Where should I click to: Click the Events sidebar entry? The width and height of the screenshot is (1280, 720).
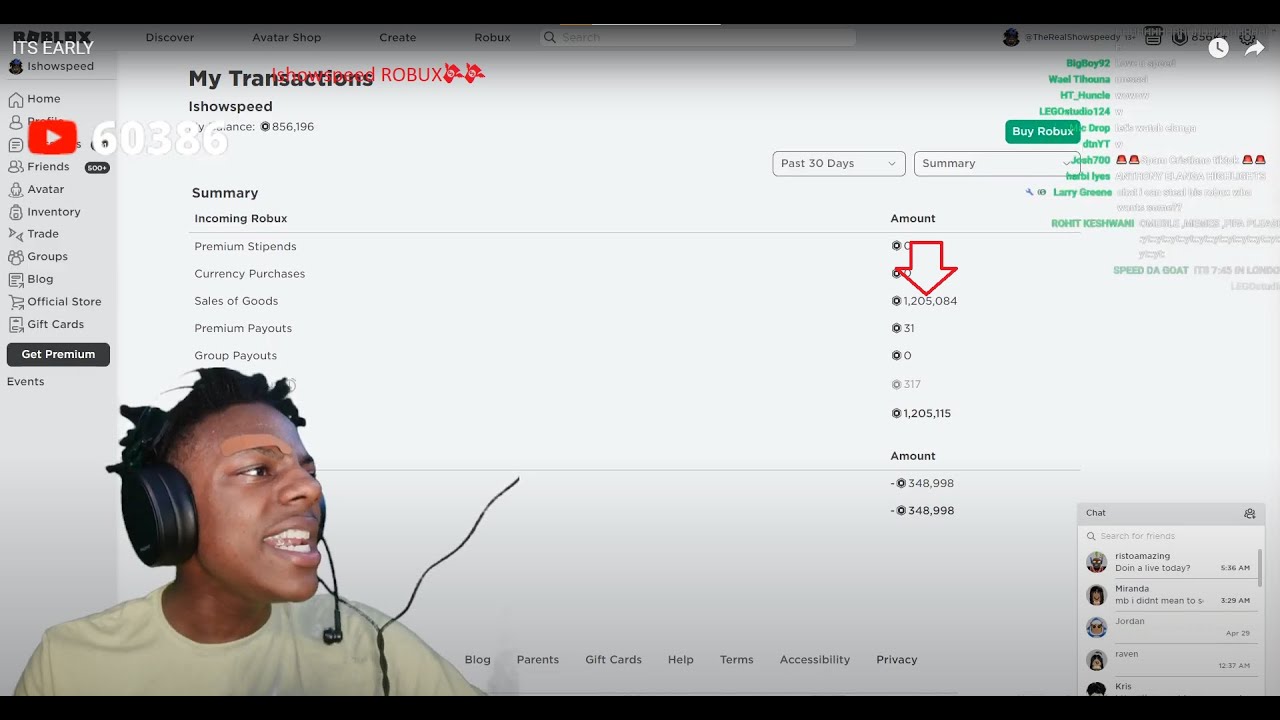tap(25, 381)
